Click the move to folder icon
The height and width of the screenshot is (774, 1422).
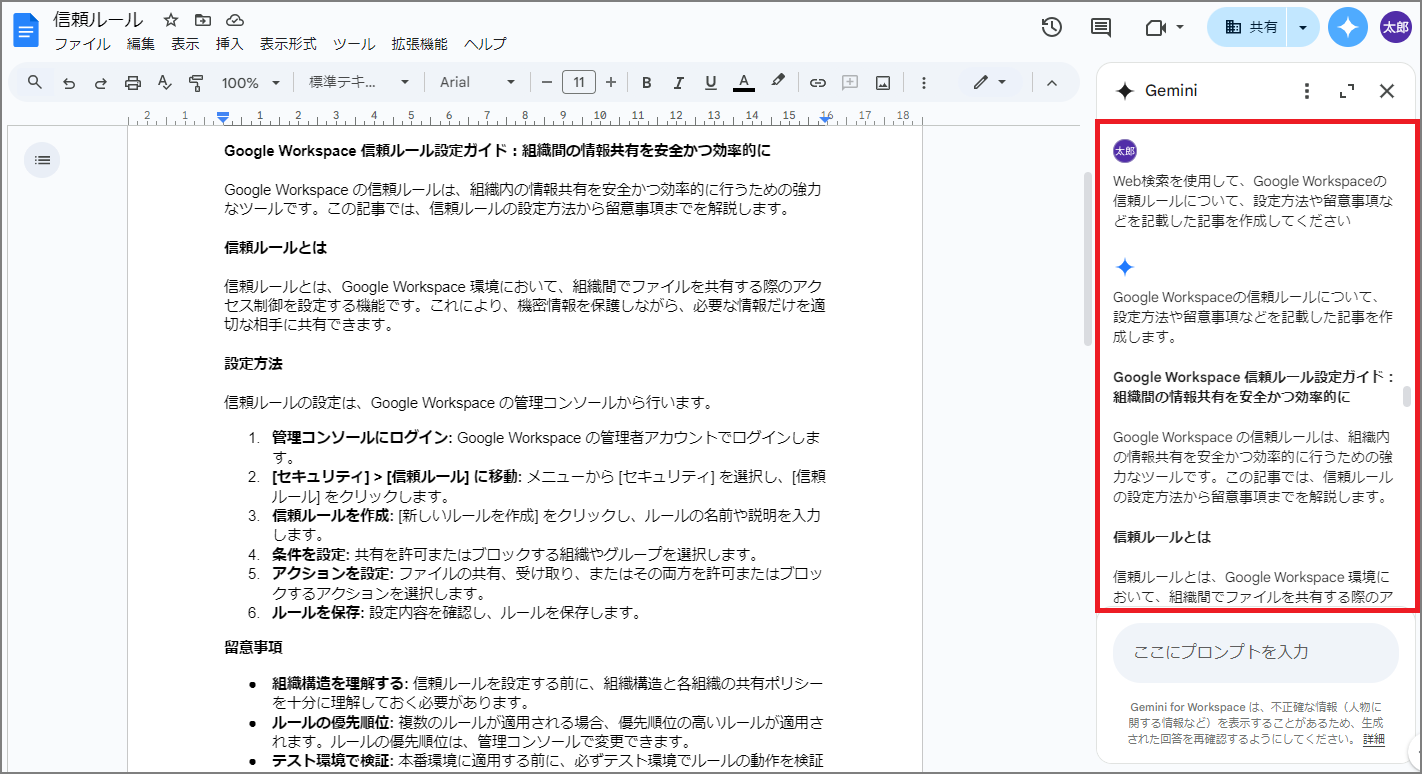(x=203, y=20)
